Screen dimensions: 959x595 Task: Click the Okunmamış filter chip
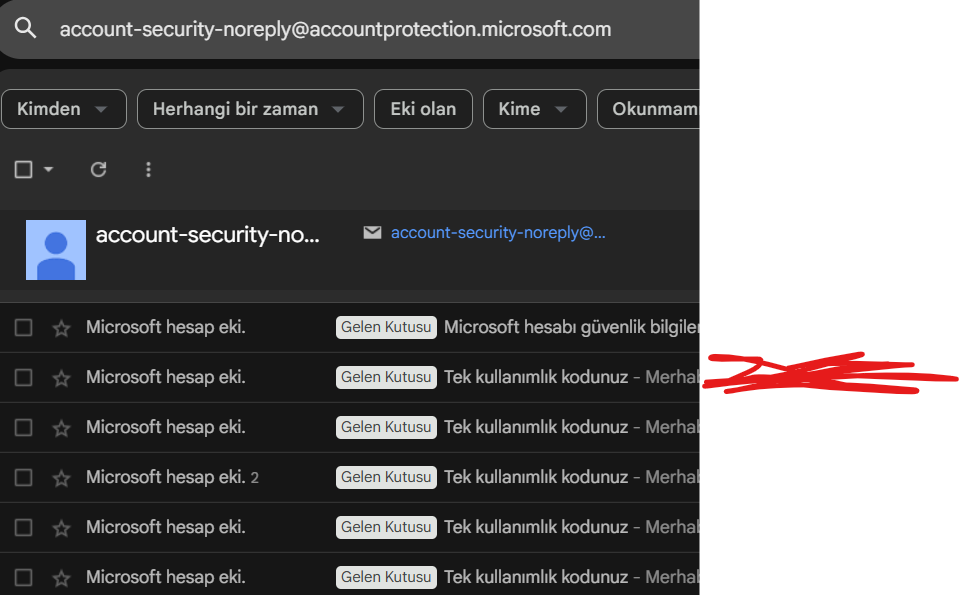650,109
